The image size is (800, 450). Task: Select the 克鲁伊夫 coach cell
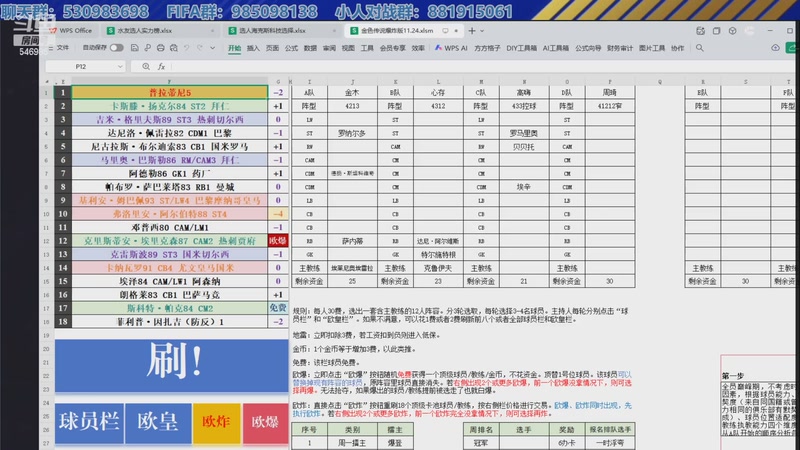[x=438, y=268]
